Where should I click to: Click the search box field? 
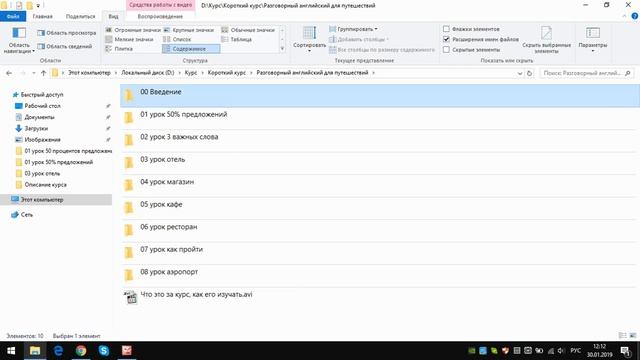587,73
